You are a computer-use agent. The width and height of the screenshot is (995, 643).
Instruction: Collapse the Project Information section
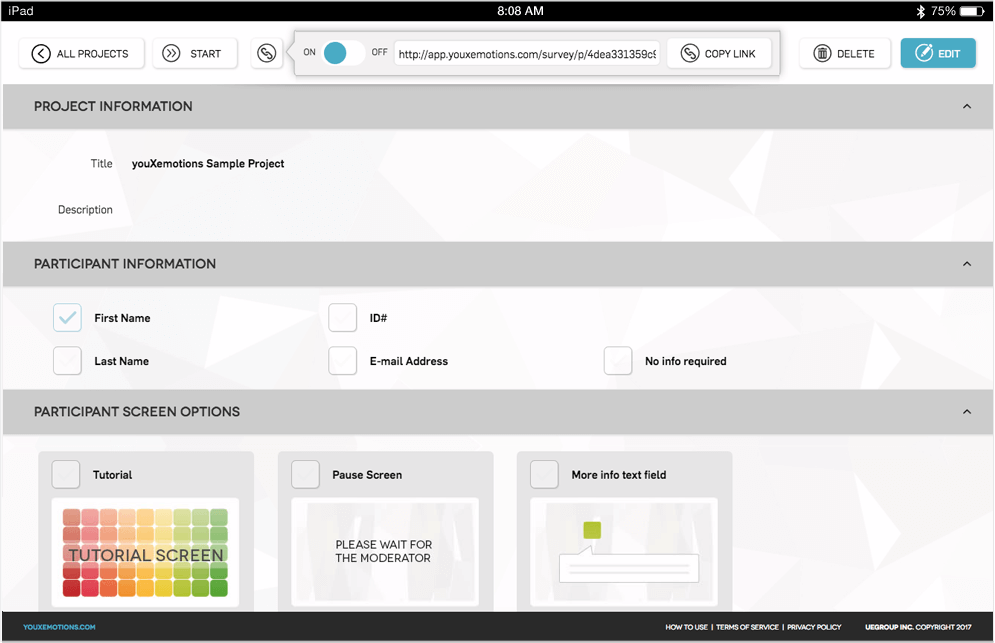pos(966,106)
